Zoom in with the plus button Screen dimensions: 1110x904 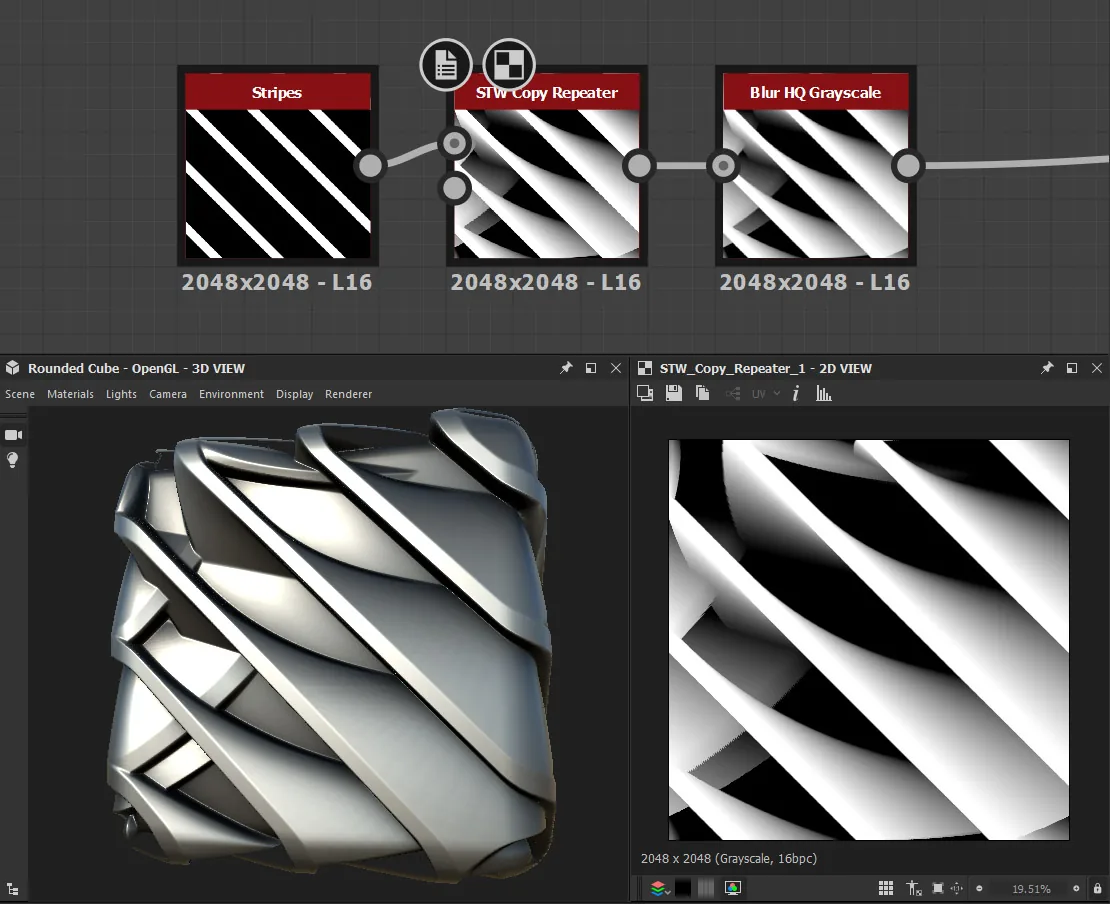coord(1076,888)
